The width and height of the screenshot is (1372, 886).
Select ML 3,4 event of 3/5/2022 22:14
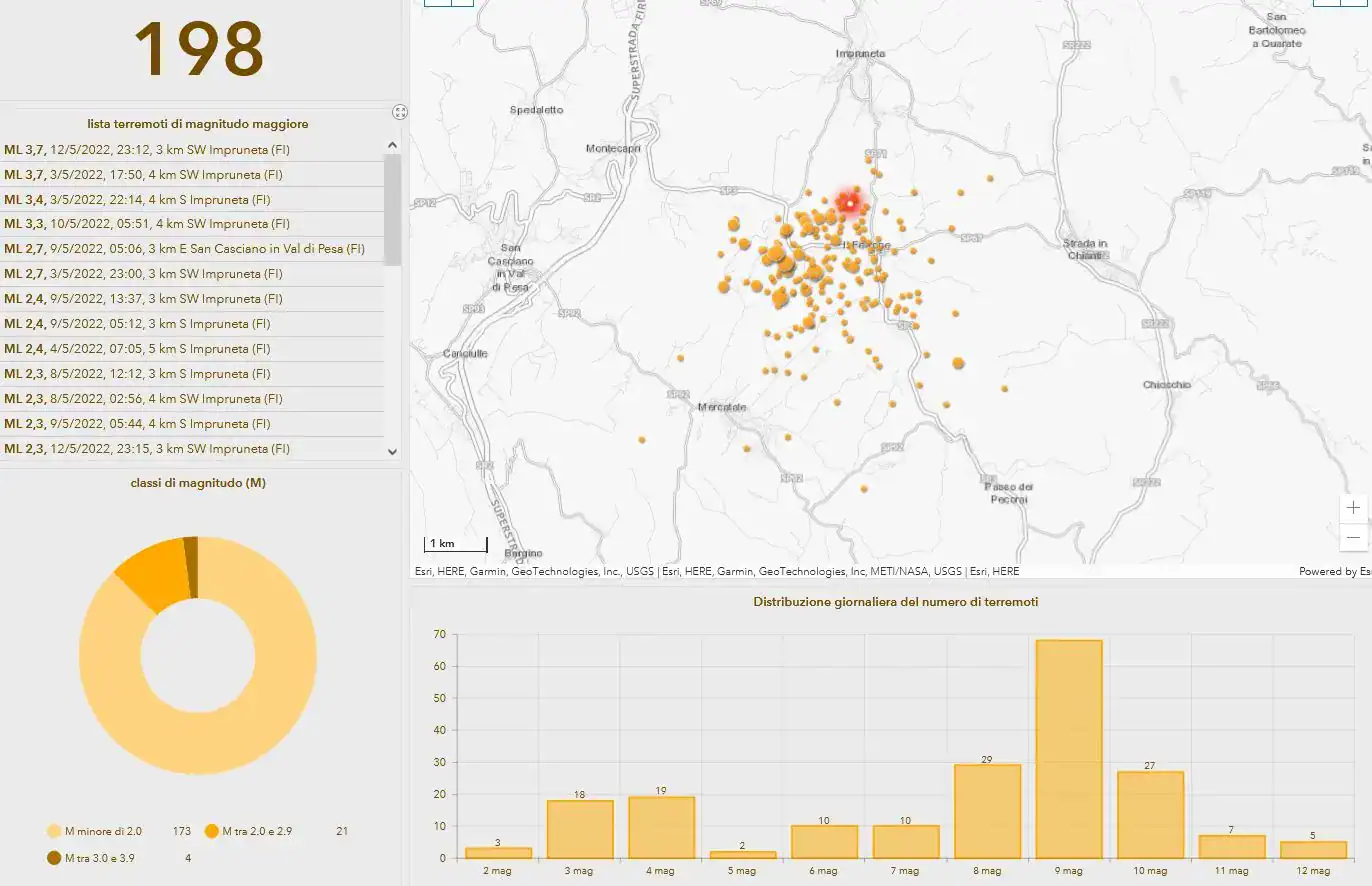[192, 200]
